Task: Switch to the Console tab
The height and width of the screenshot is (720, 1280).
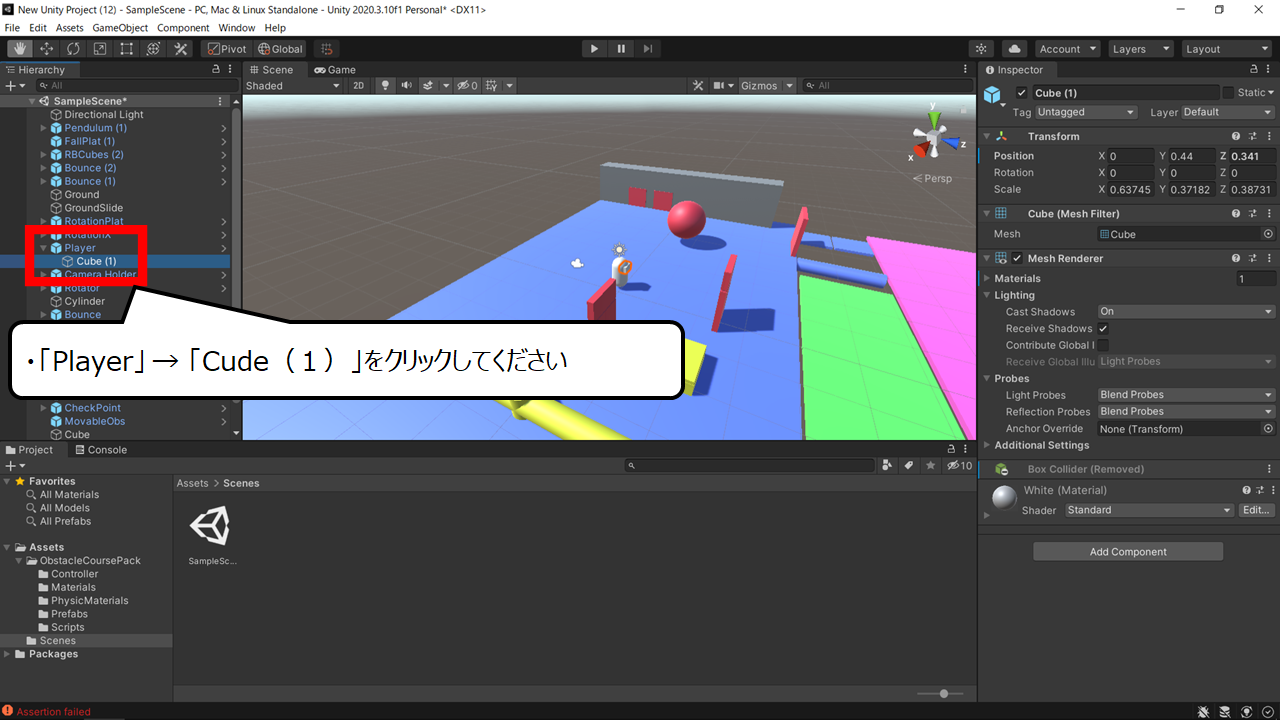Action: [x=100, y=450]
